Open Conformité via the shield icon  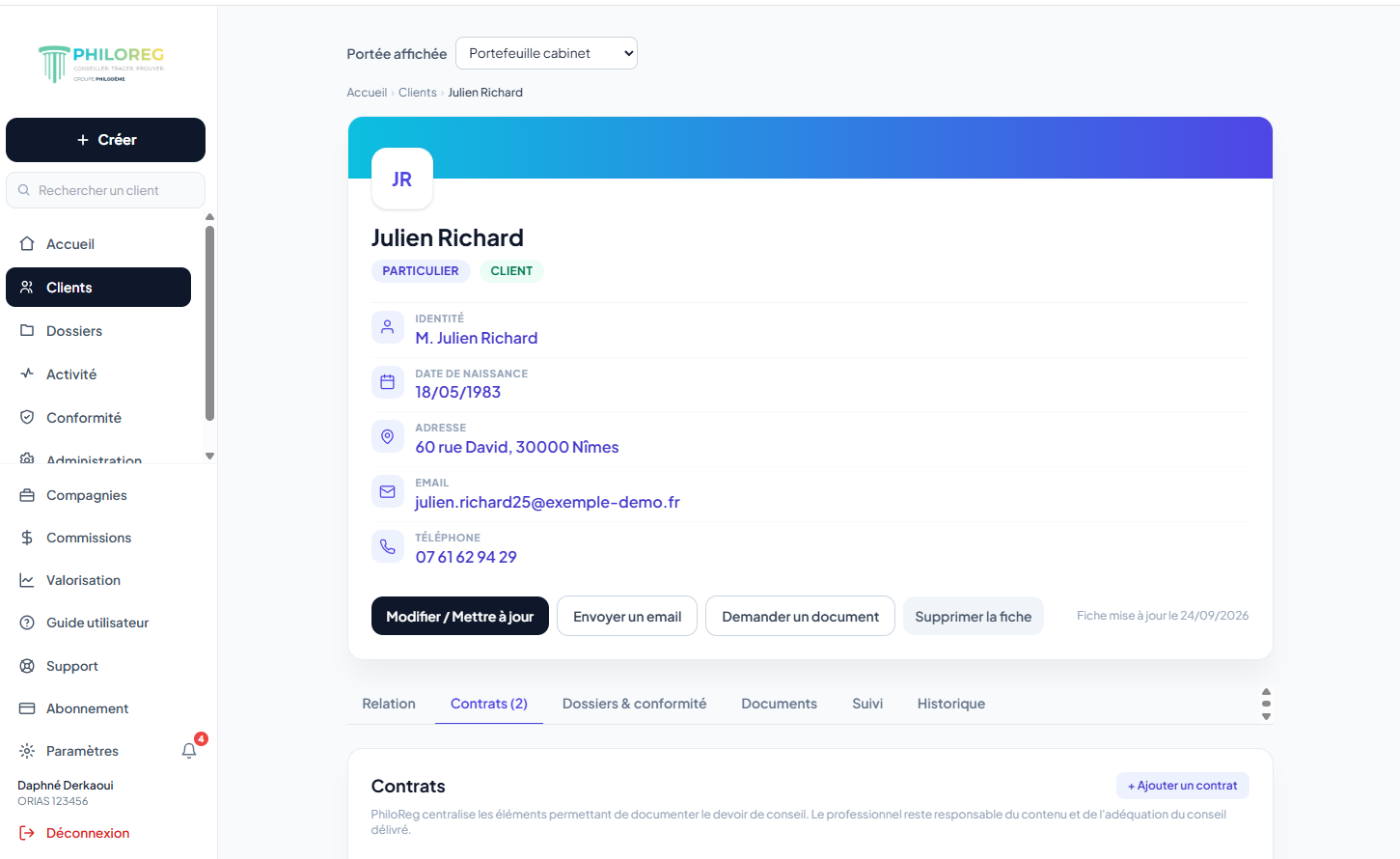[x=27, y=418]
